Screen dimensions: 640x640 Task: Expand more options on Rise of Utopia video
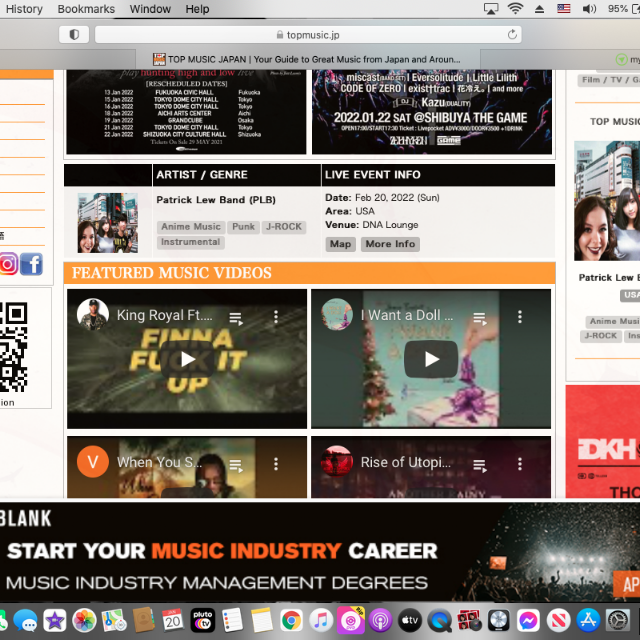[x=520, y=463]
